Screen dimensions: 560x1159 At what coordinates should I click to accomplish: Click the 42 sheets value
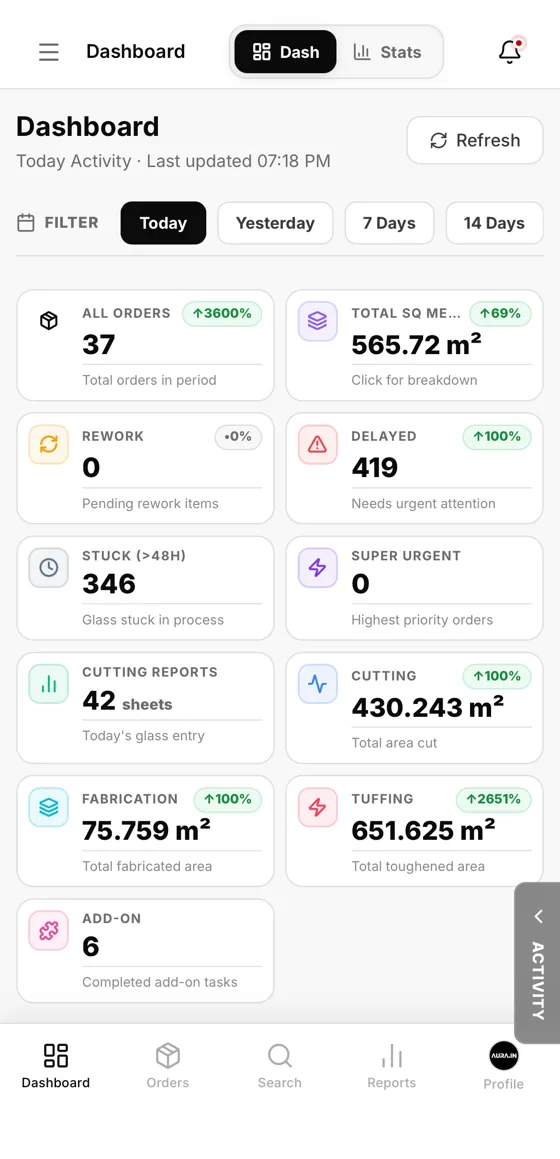point(127,701)
